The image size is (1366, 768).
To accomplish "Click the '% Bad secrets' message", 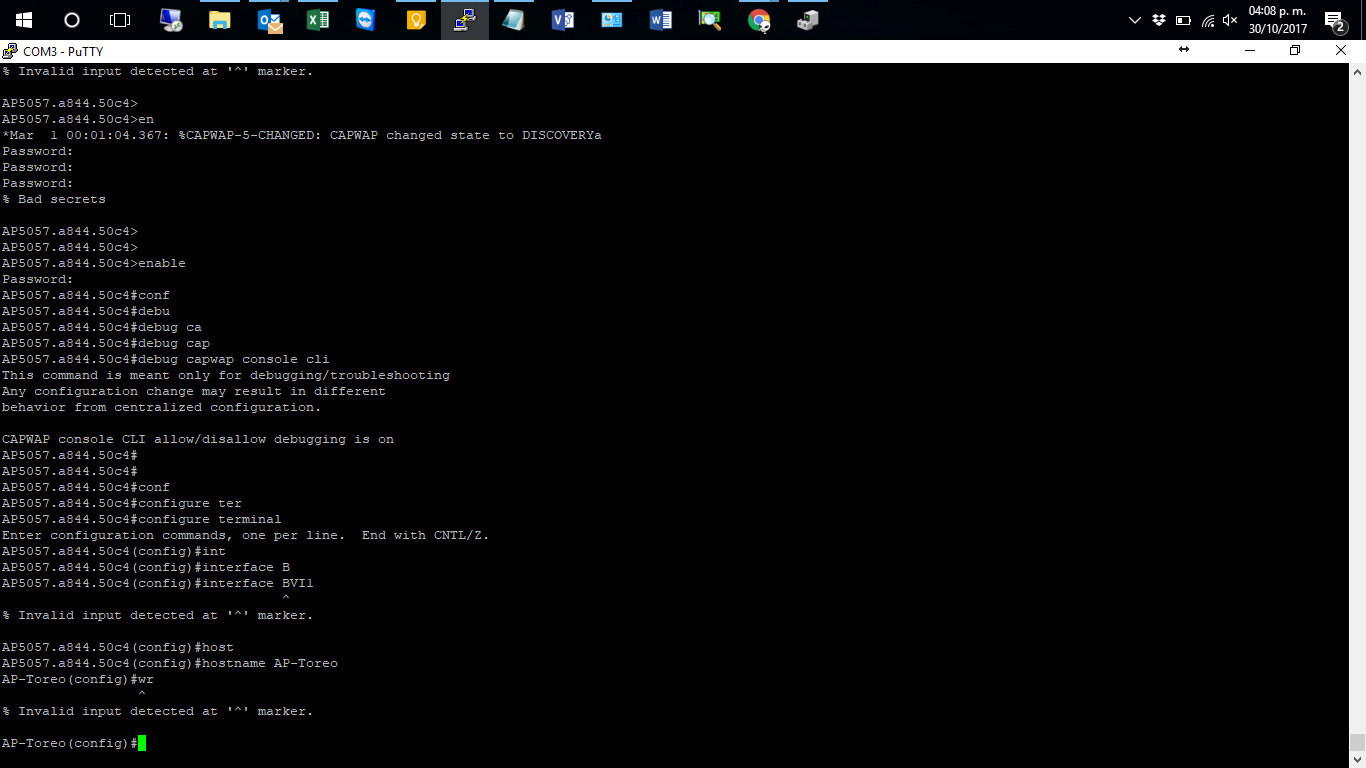I will coord(54,199).
